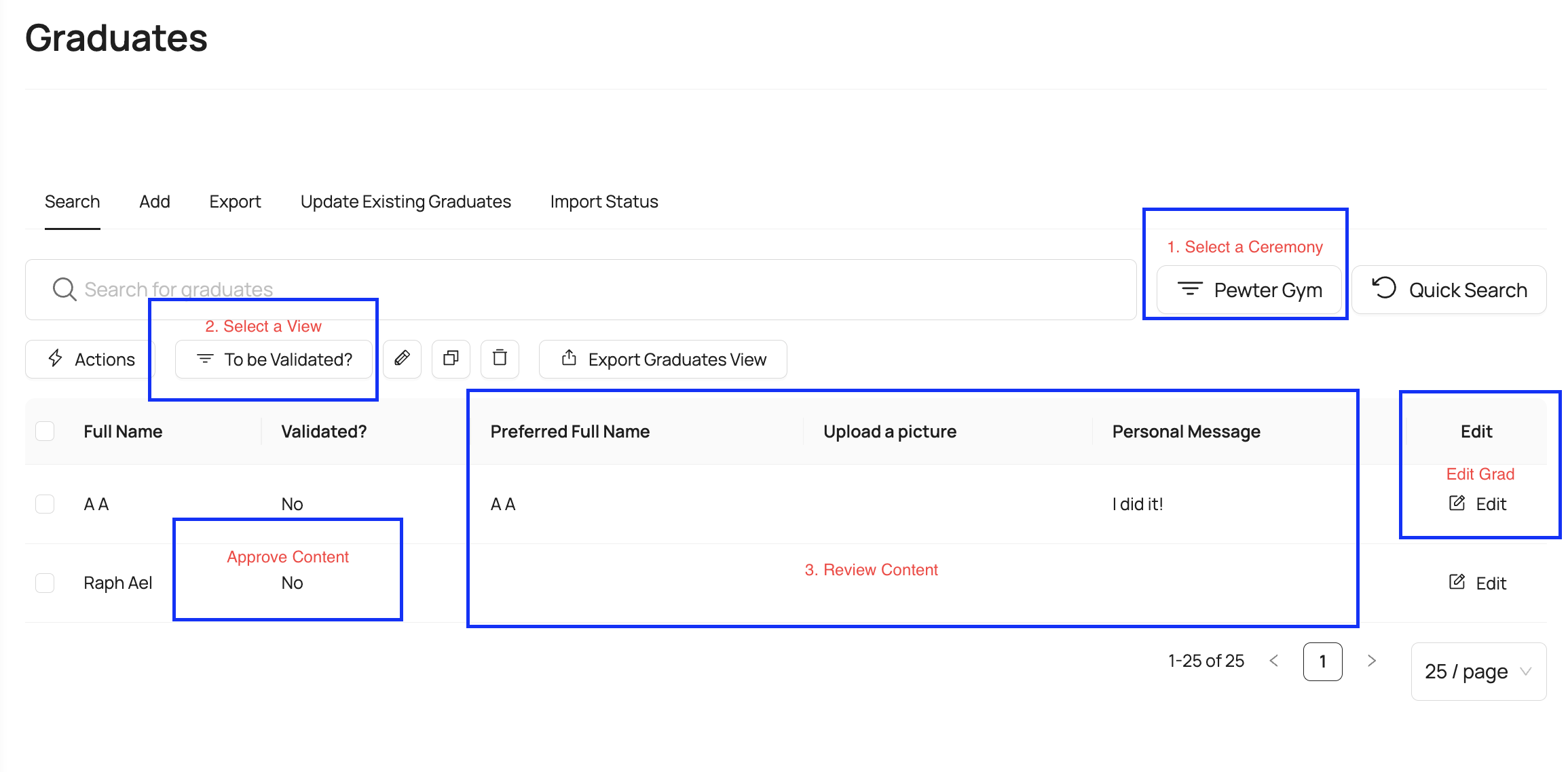
Task: Switch to the Export tab
Action: [x=235, y=202]
